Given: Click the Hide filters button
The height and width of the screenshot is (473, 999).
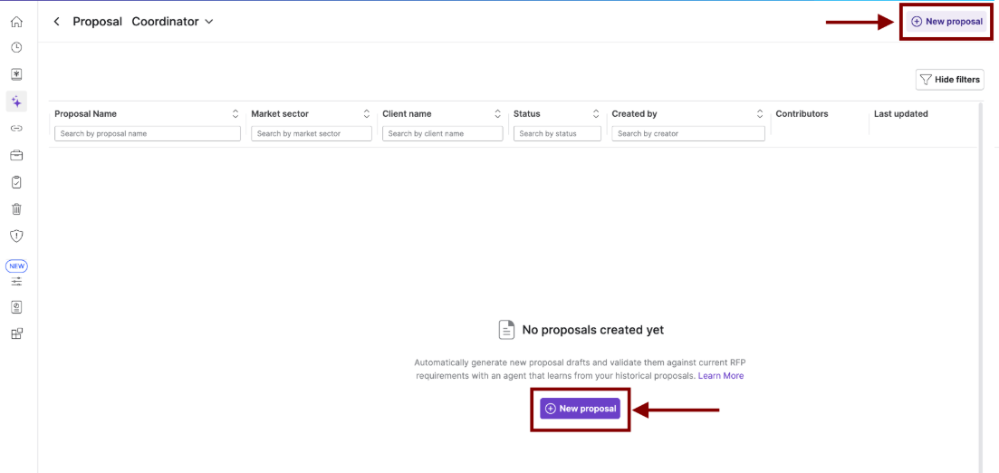Looking at the screenshot, I should click(x=950, y=80).
